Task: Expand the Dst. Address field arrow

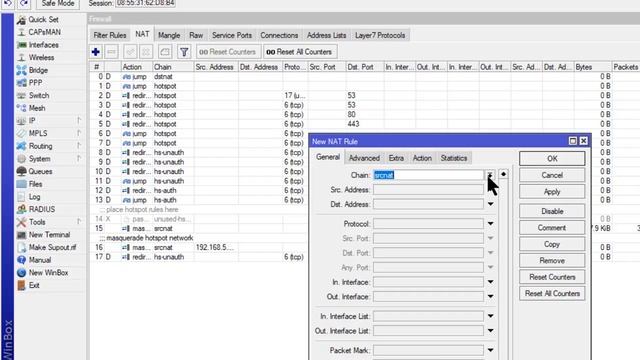Action: (x=490, y=204)
